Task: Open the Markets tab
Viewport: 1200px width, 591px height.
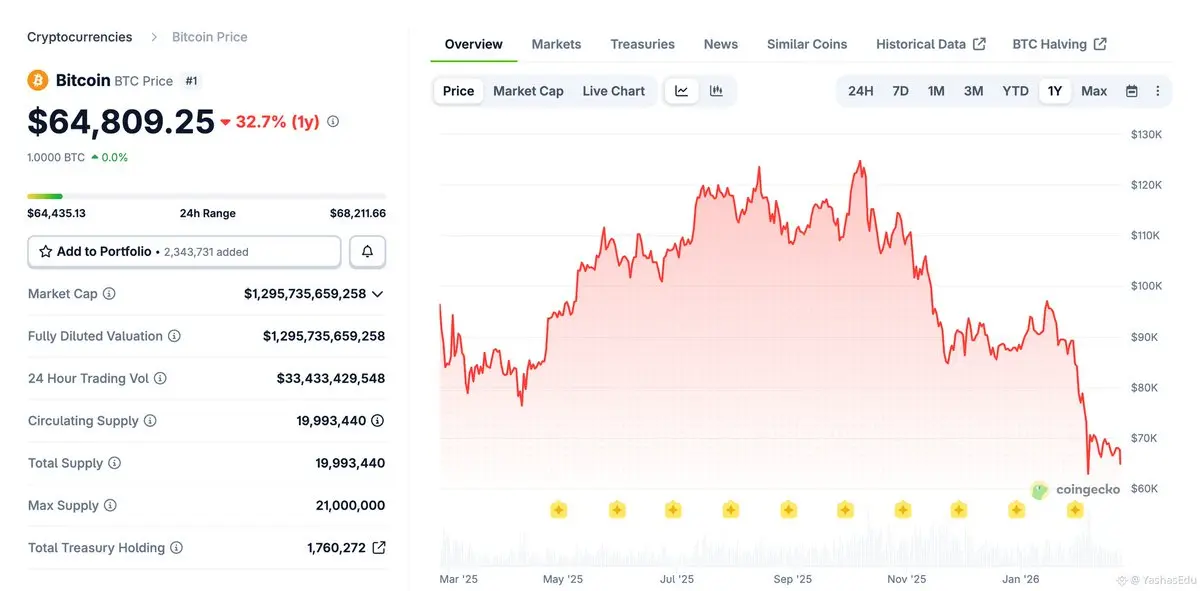Action: pos(556,44)
